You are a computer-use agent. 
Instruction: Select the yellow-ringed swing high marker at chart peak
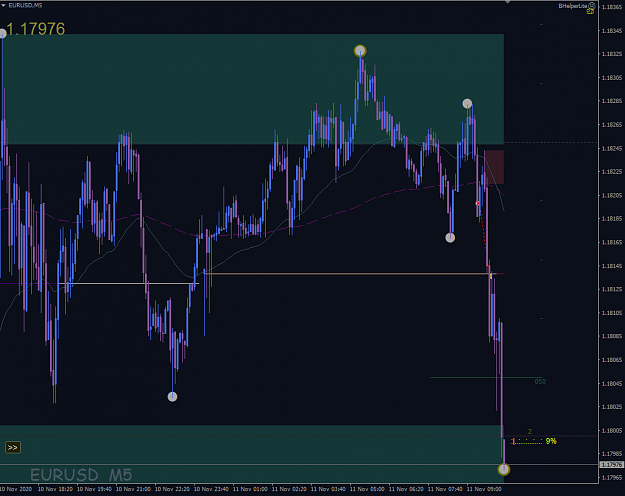pos(360,51)
